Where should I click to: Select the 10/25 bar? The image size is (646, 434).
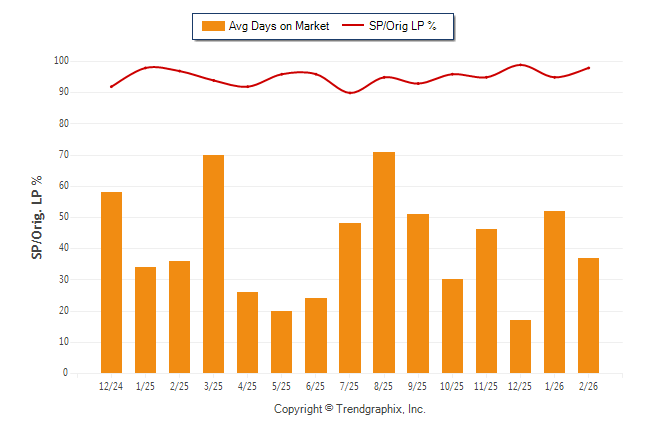pyautogui.click(x=452, y=326)
